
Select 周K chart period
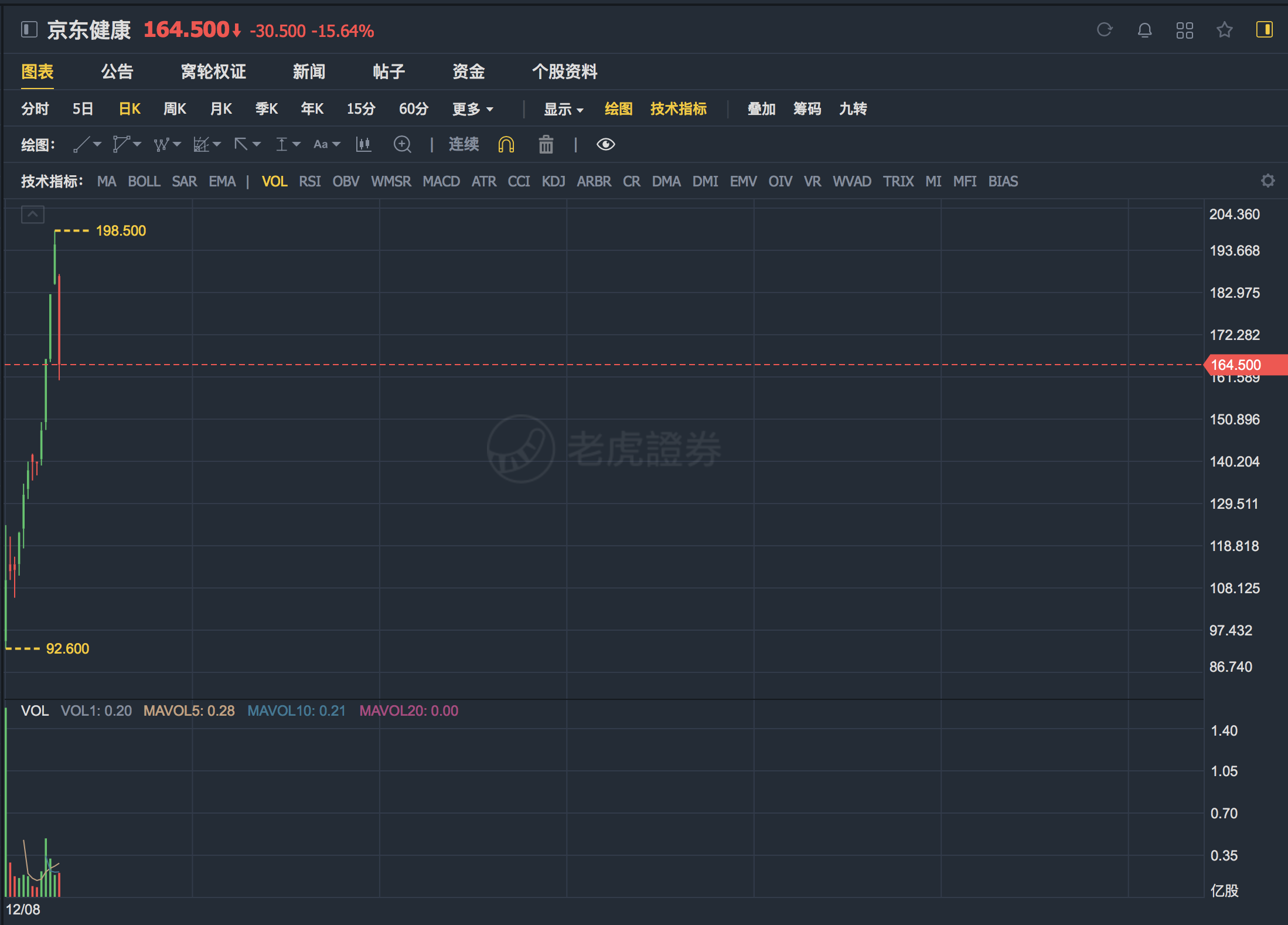pyautogui.click(x=175, y=109)
